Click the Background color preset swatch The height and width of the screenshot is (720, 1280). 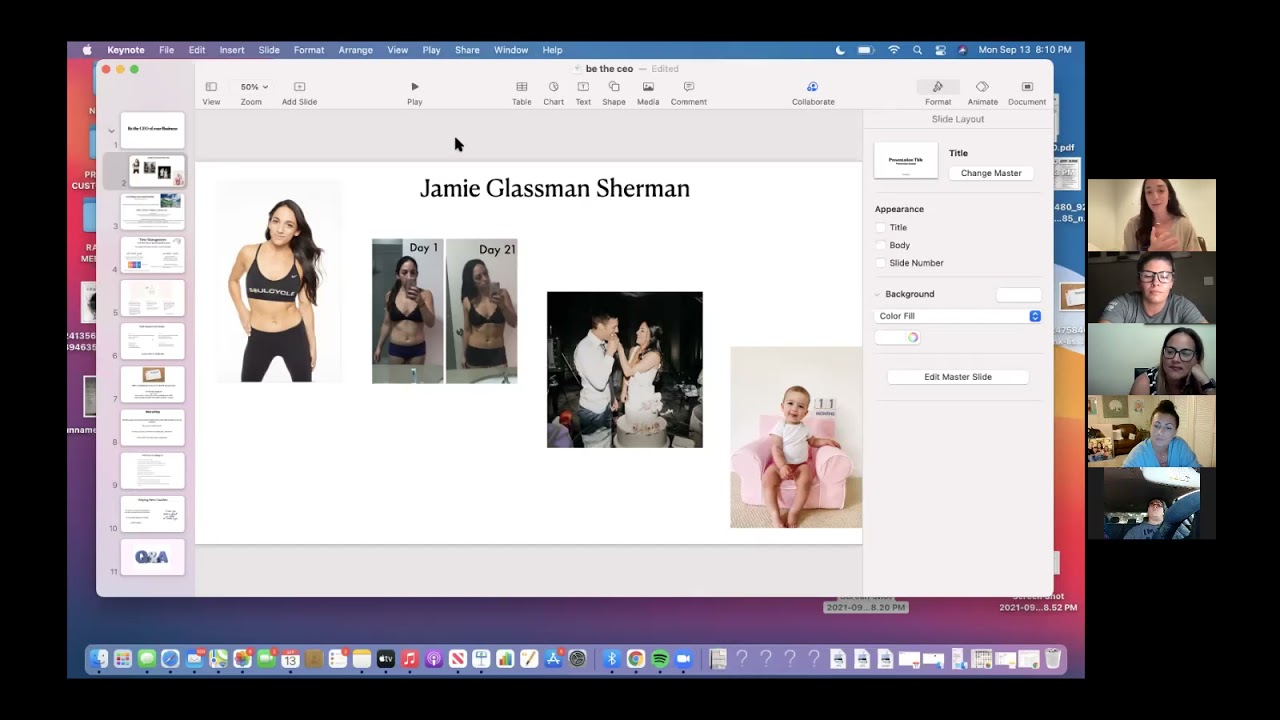point(1019,294)
